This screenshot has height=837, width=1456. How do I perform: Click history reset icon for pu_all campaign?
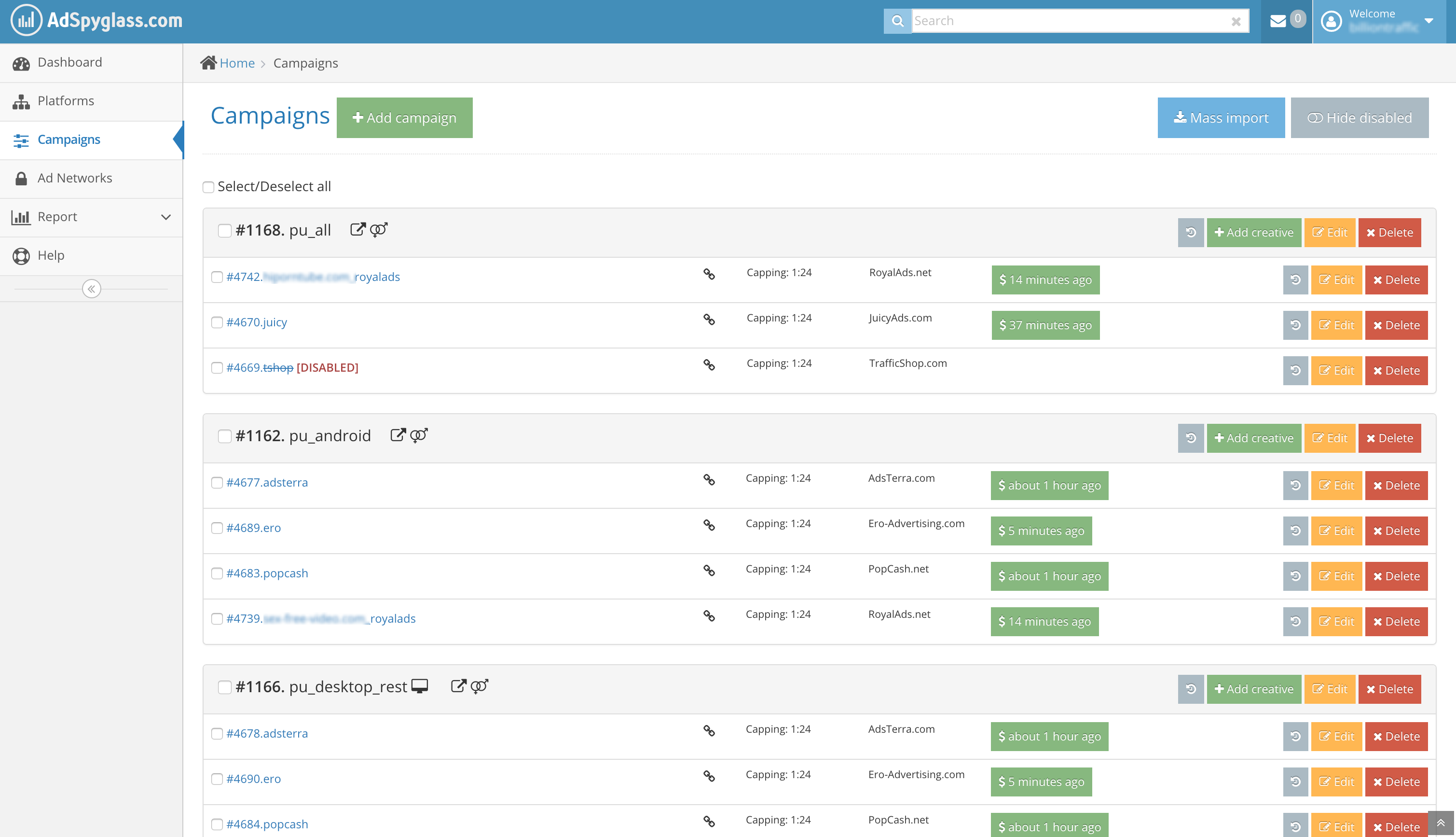point(1191,233)
